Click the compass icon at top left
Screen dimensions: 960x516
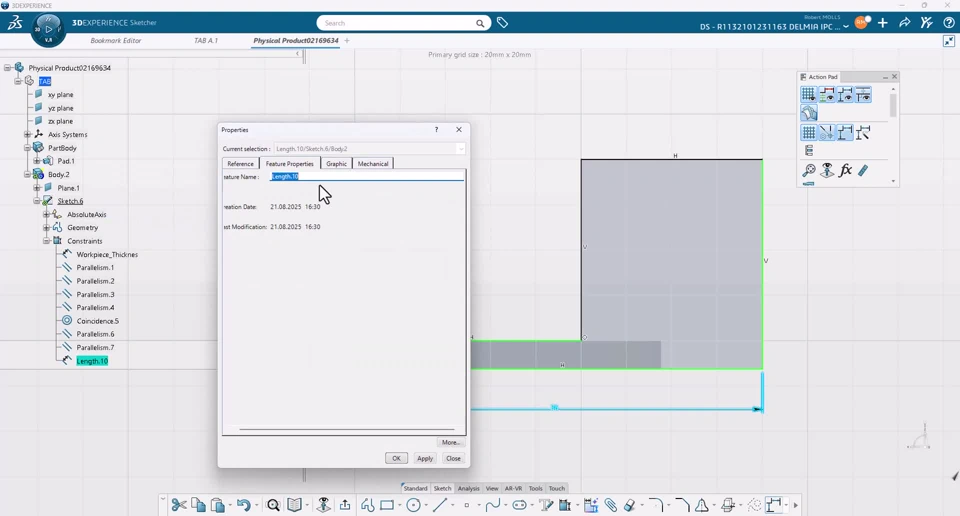[48, 29]
